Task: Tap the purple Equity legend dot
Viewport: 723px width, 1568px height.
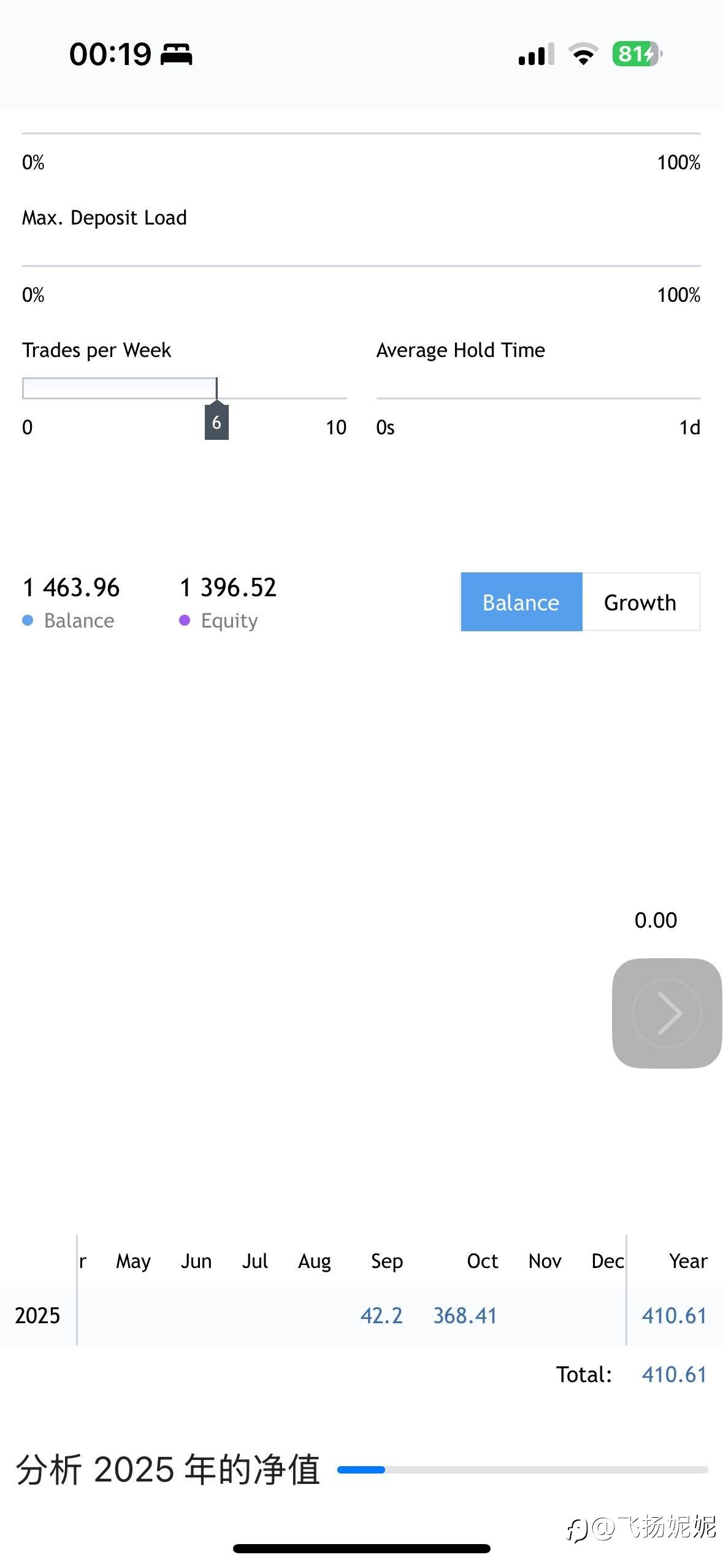Action: tap(185, 621)
